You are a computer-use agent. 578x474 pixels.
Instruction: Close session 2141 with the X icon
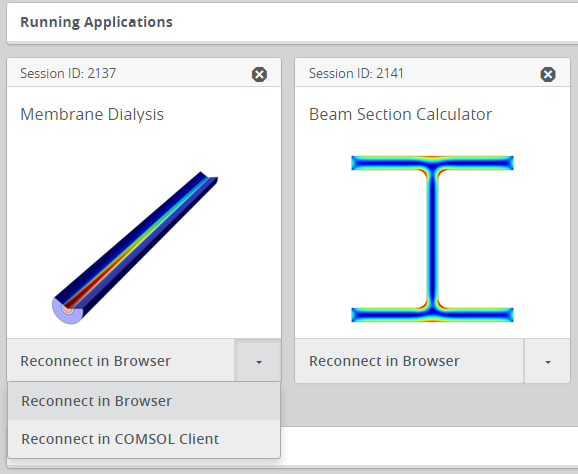(x=548, y=74)
